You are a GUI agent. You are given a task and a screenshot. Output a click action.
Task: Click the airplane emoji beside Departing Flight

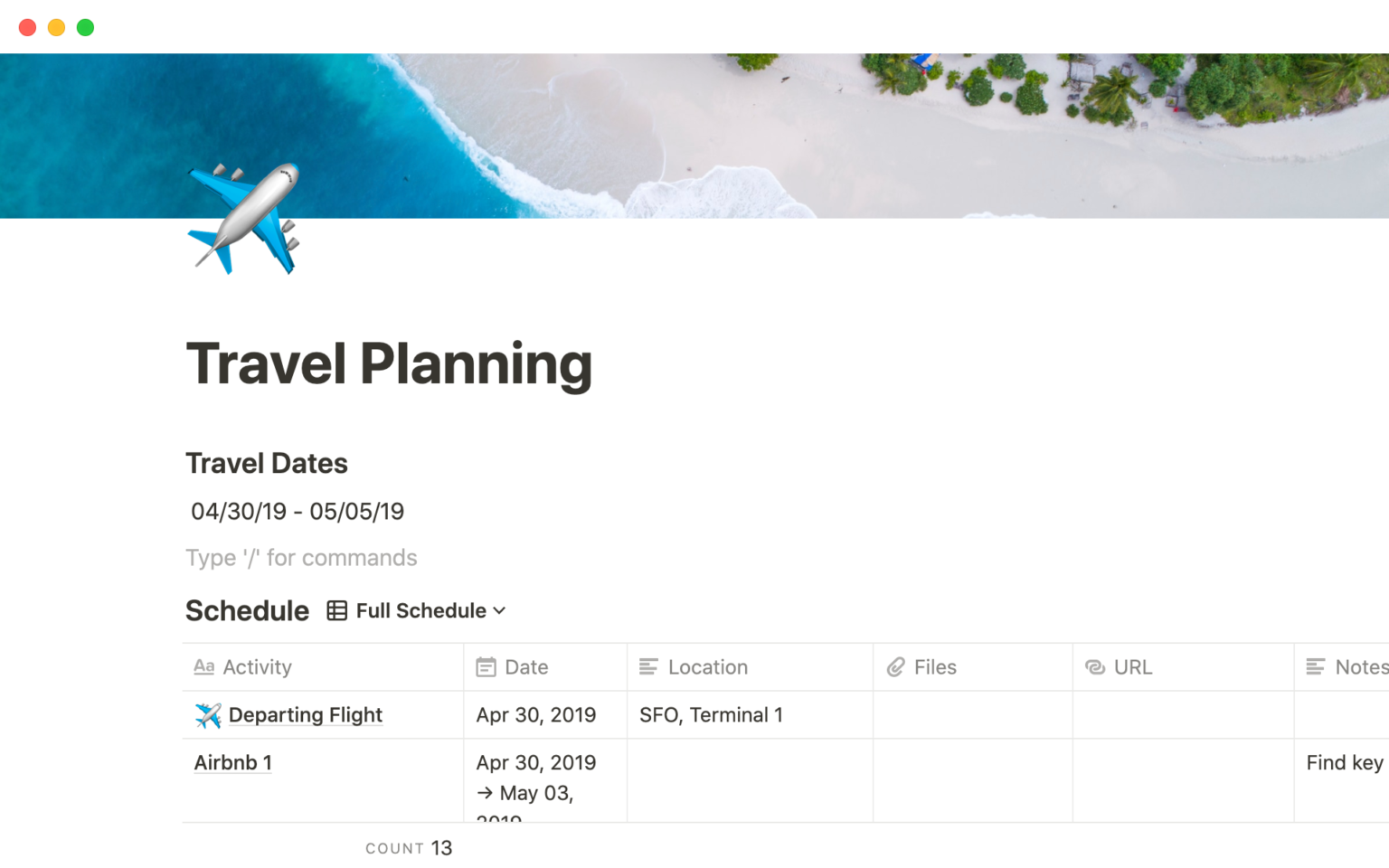[x=208, y=715]
